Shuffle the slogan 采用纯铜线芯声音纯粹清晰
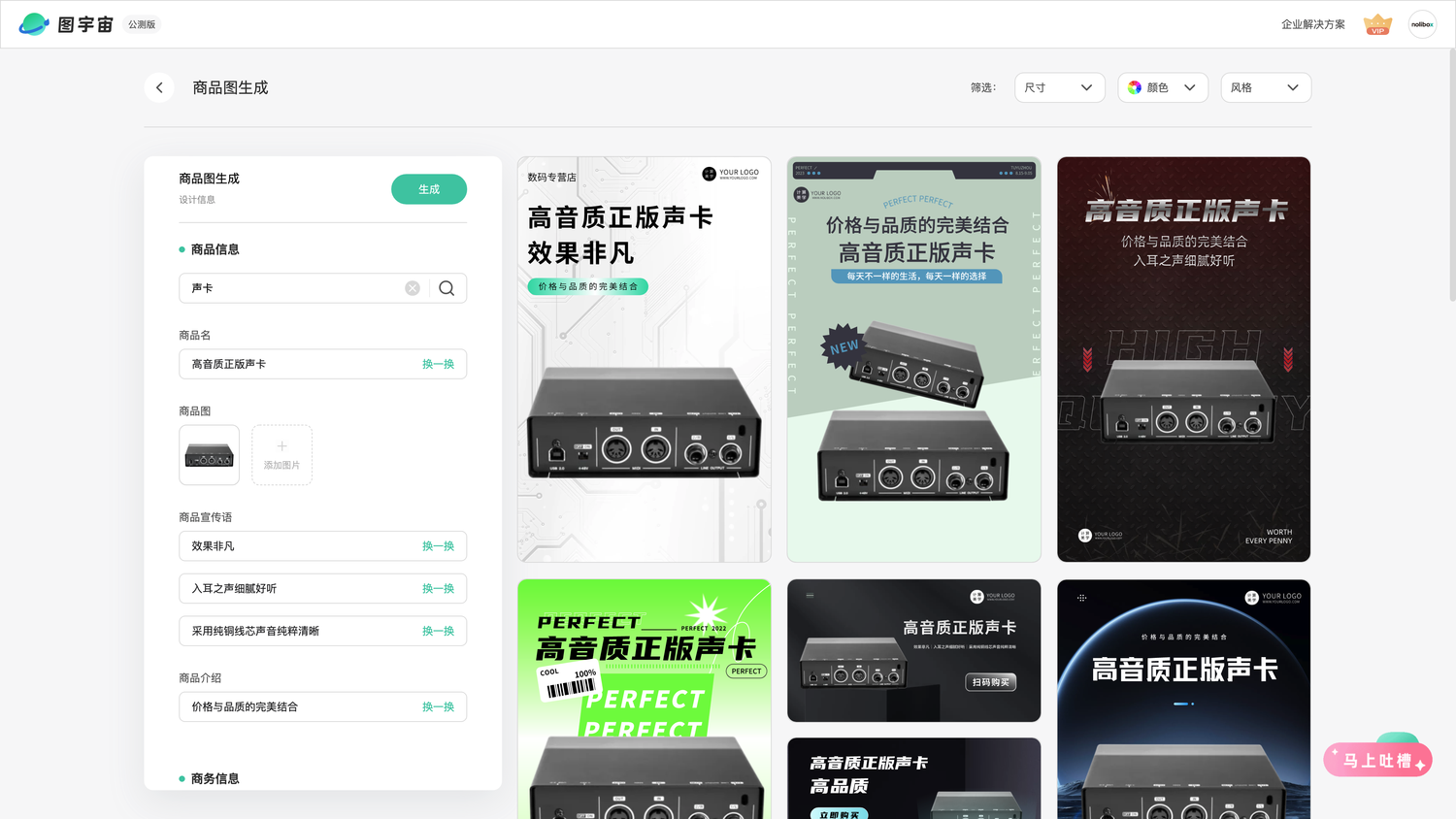The height and width of the screenshot is (819, 1456). (438, 631)
